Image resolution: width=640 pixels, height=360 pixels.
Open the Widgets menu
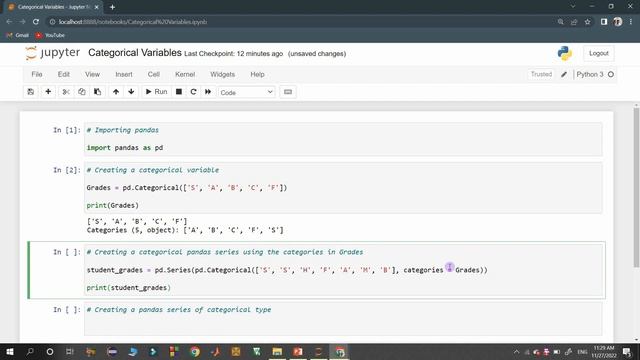point(222,74)
